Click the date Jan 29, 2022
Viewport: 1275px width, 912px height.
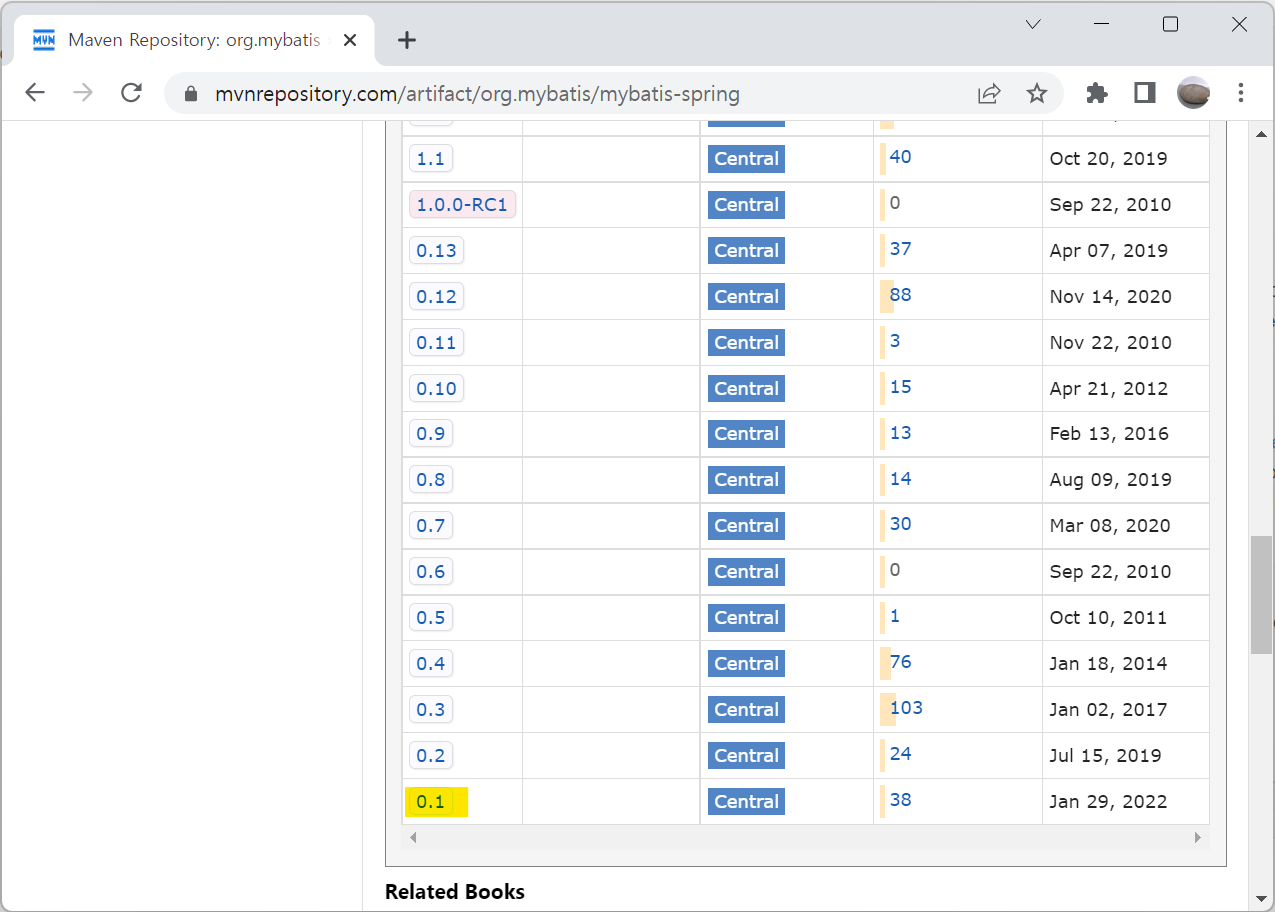1108,802
